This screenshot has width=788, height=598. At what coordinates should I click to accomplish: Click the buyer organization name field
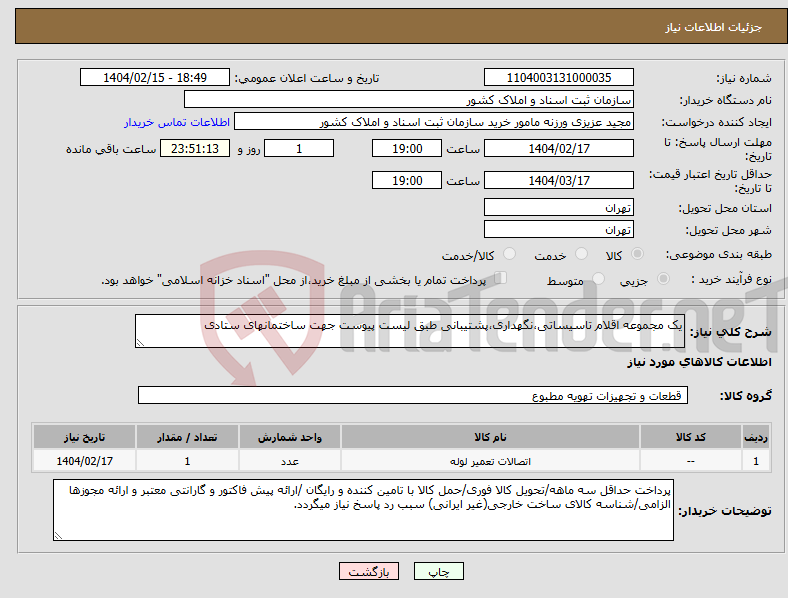pos(409,99)
